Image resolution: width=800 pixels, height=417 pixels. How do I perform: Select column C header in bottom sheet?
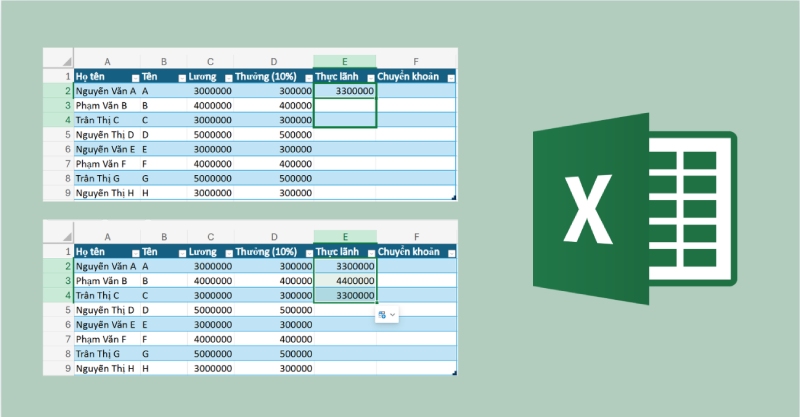(x=211, y=236)
